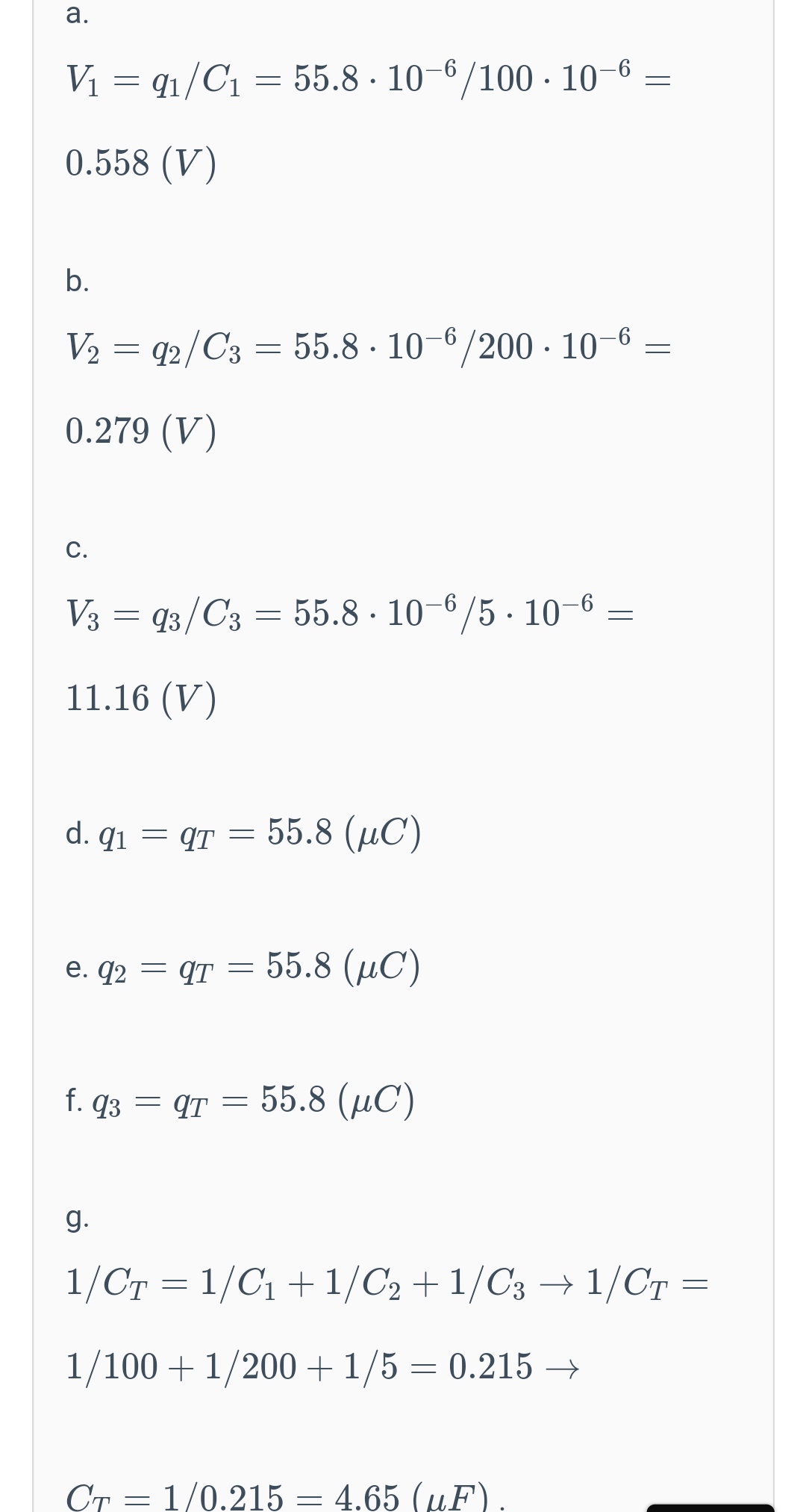Image resolution: width=806 pixels, height=1512 pixels.
Task: Click the 11.16 (V) result
Action: (142, 698)
